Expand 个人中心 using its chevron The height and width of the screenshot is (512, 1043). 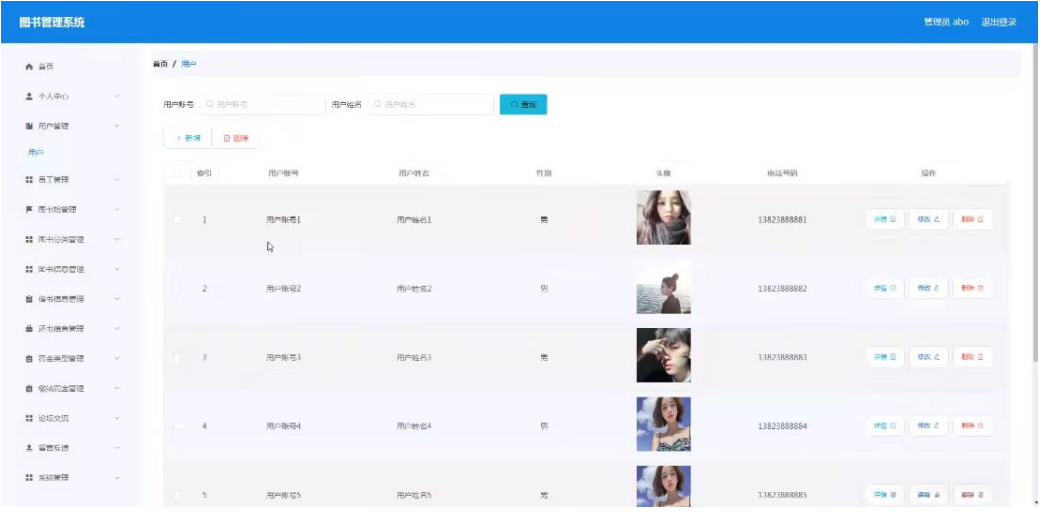coord(117,96)
